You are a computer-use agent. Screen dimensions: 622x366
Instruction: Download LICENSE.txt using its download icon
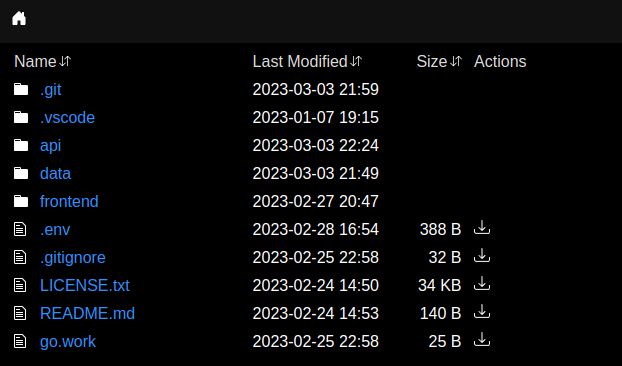(482, 284)
